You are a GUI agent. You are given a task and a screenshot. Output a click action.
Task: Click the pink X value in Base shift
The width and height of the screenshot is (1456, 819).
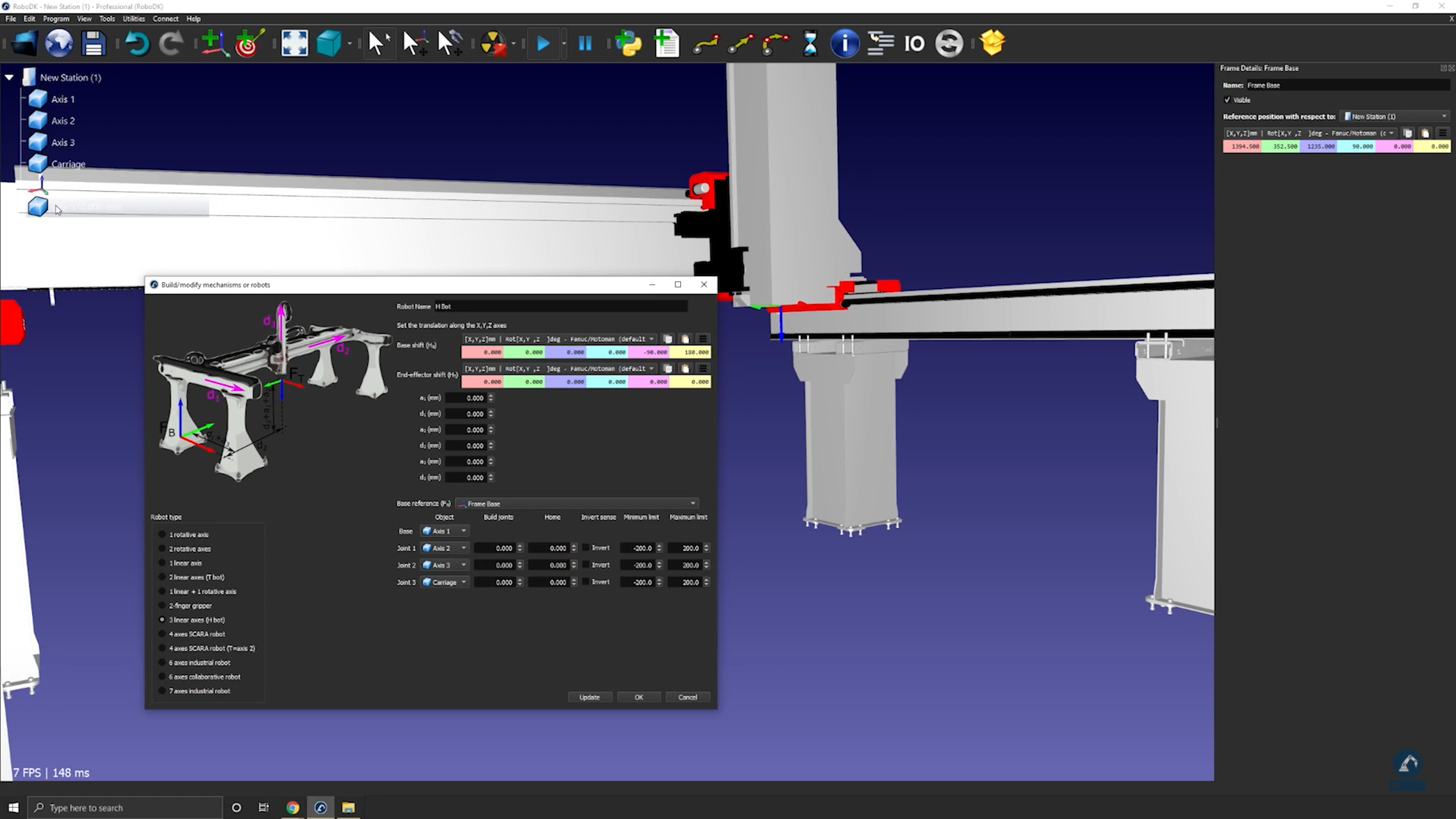coord(482,352)
